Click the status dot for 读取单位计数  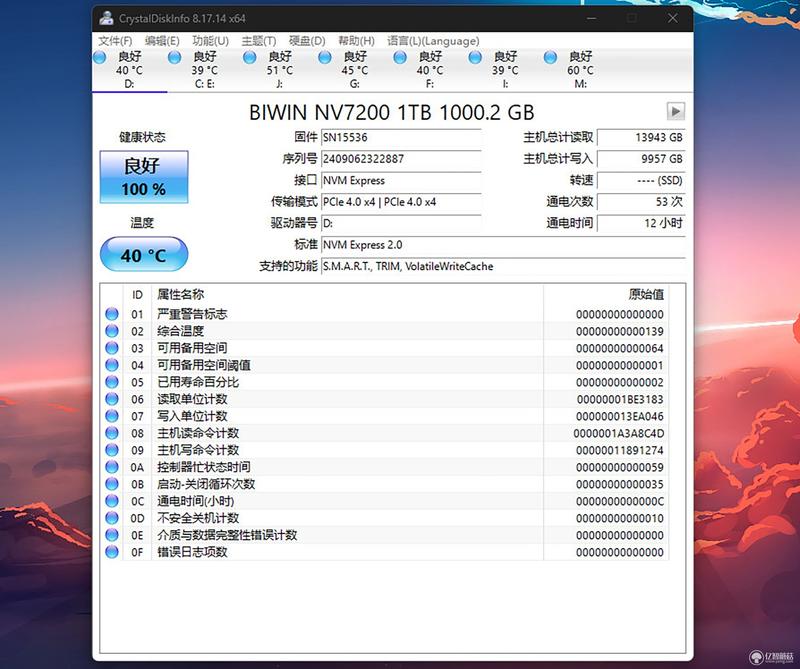(112, 399)
